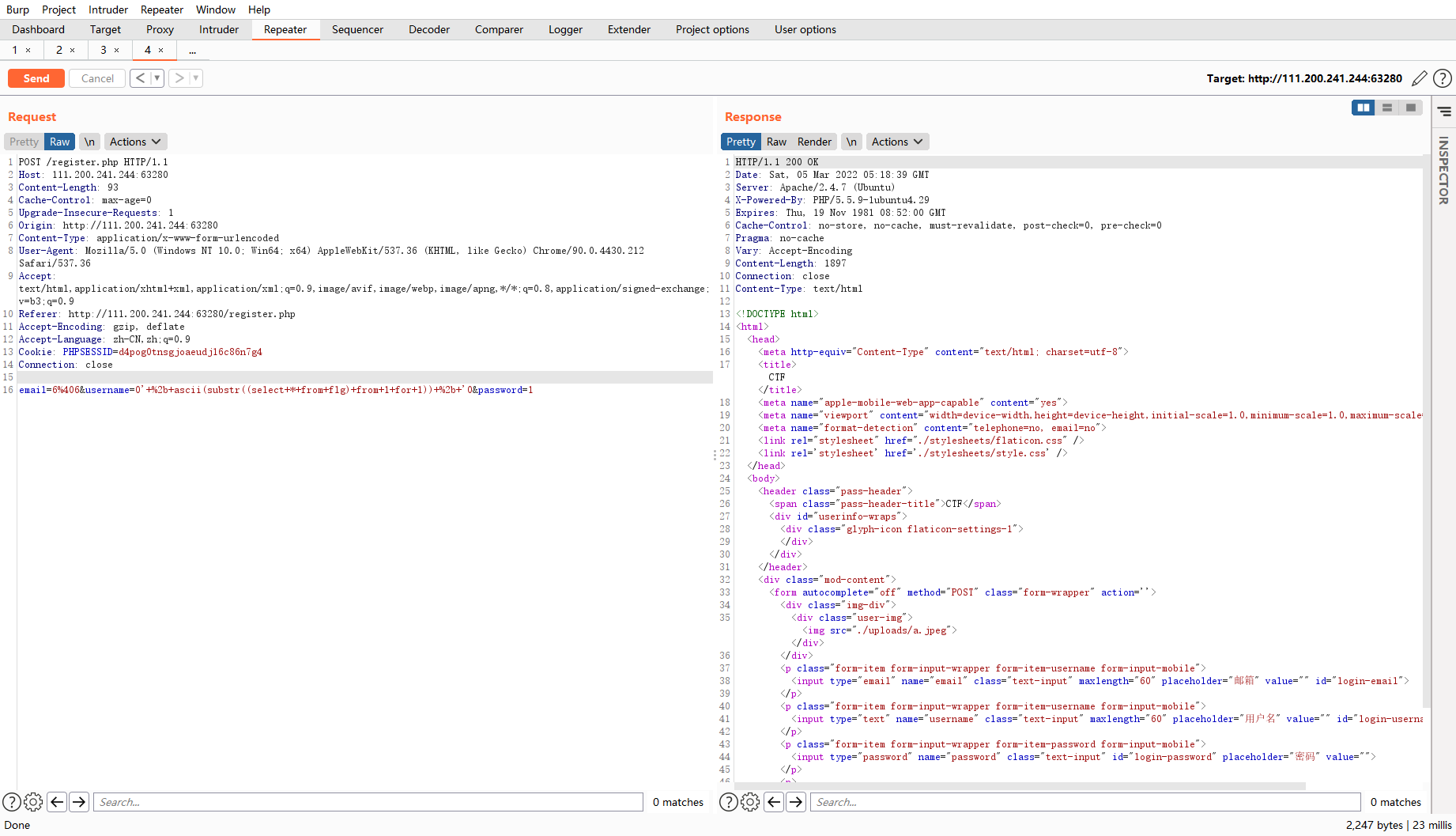Switch request view to Pretty
The image size is (1456, 836).
point(24,142)
